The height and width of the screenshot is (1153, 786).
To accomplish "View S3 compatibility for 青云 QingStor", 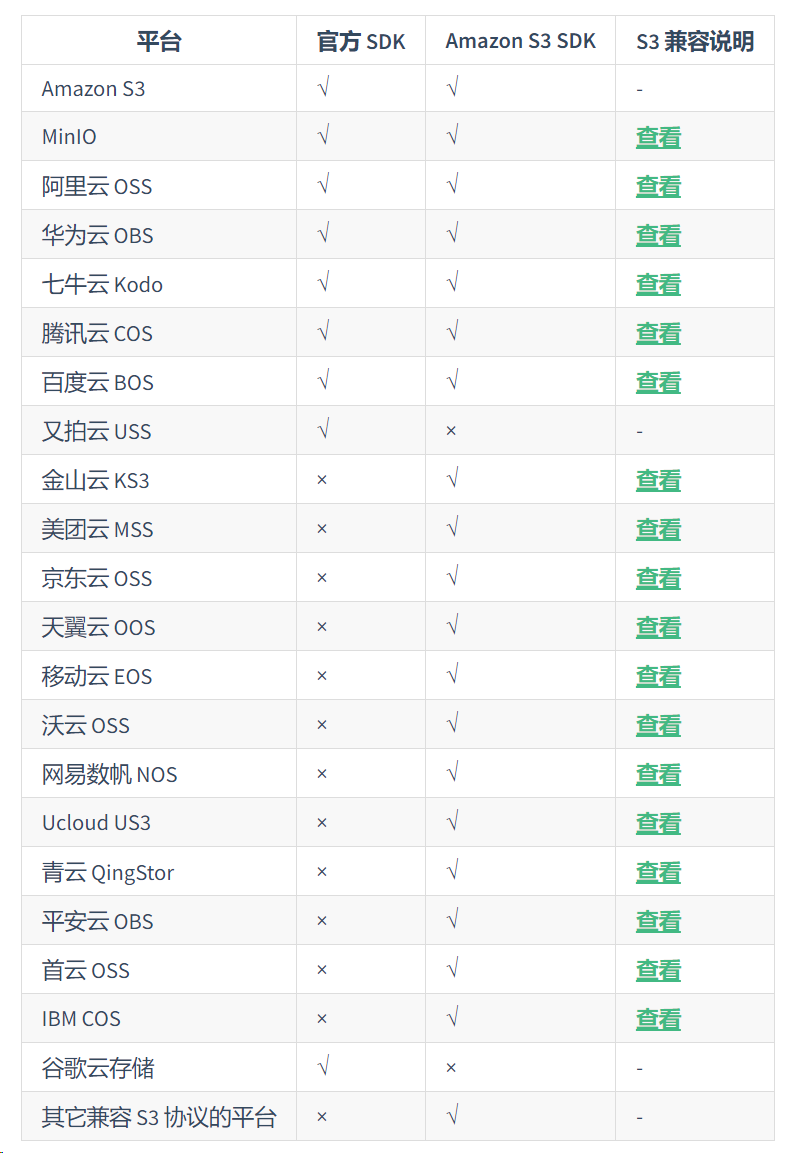I will pos(658,872).
